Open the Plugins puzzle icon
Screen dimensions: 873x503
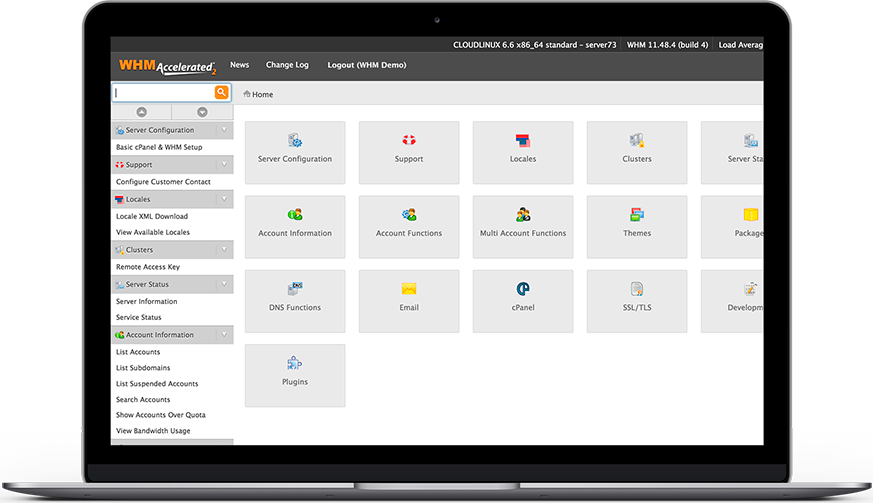(x=295, y=363)
